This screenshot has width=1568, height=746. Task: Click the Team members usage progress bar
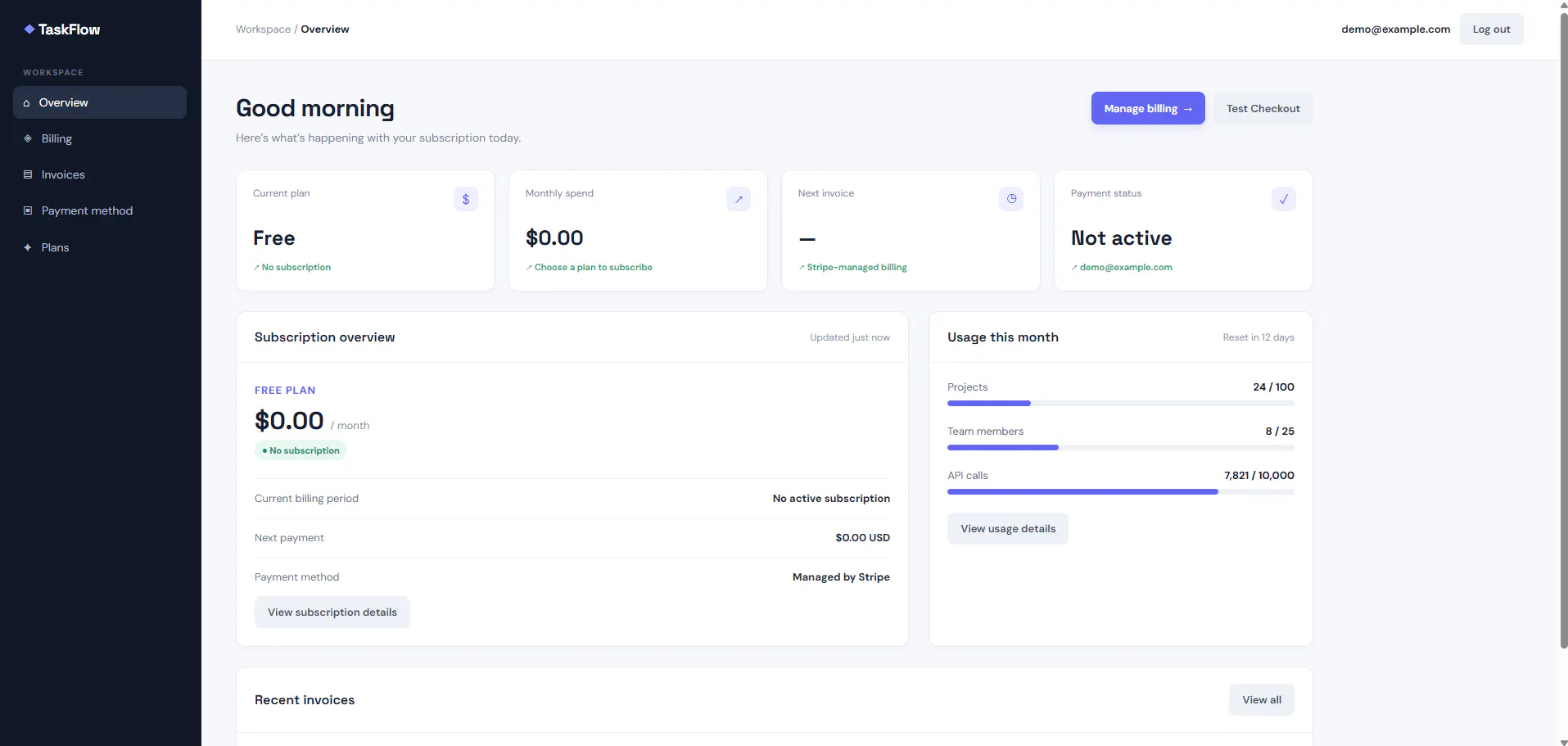(x=1121, y=447)
